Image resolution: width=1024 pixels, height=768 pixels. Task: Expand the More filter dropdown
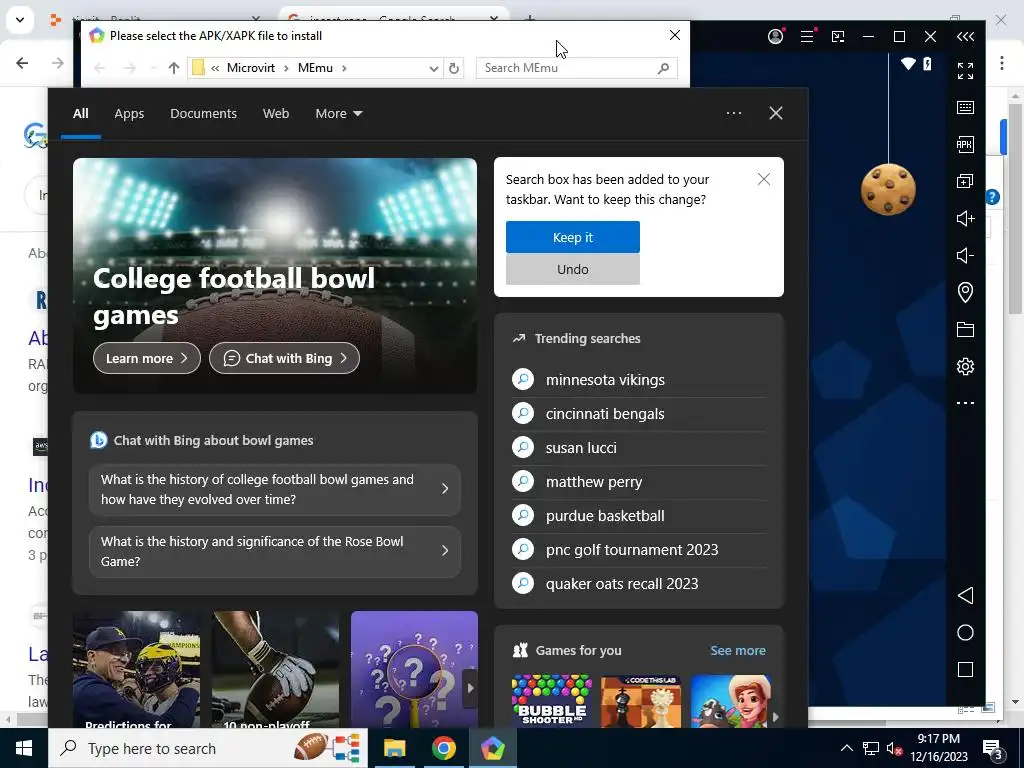coord(338,114)
